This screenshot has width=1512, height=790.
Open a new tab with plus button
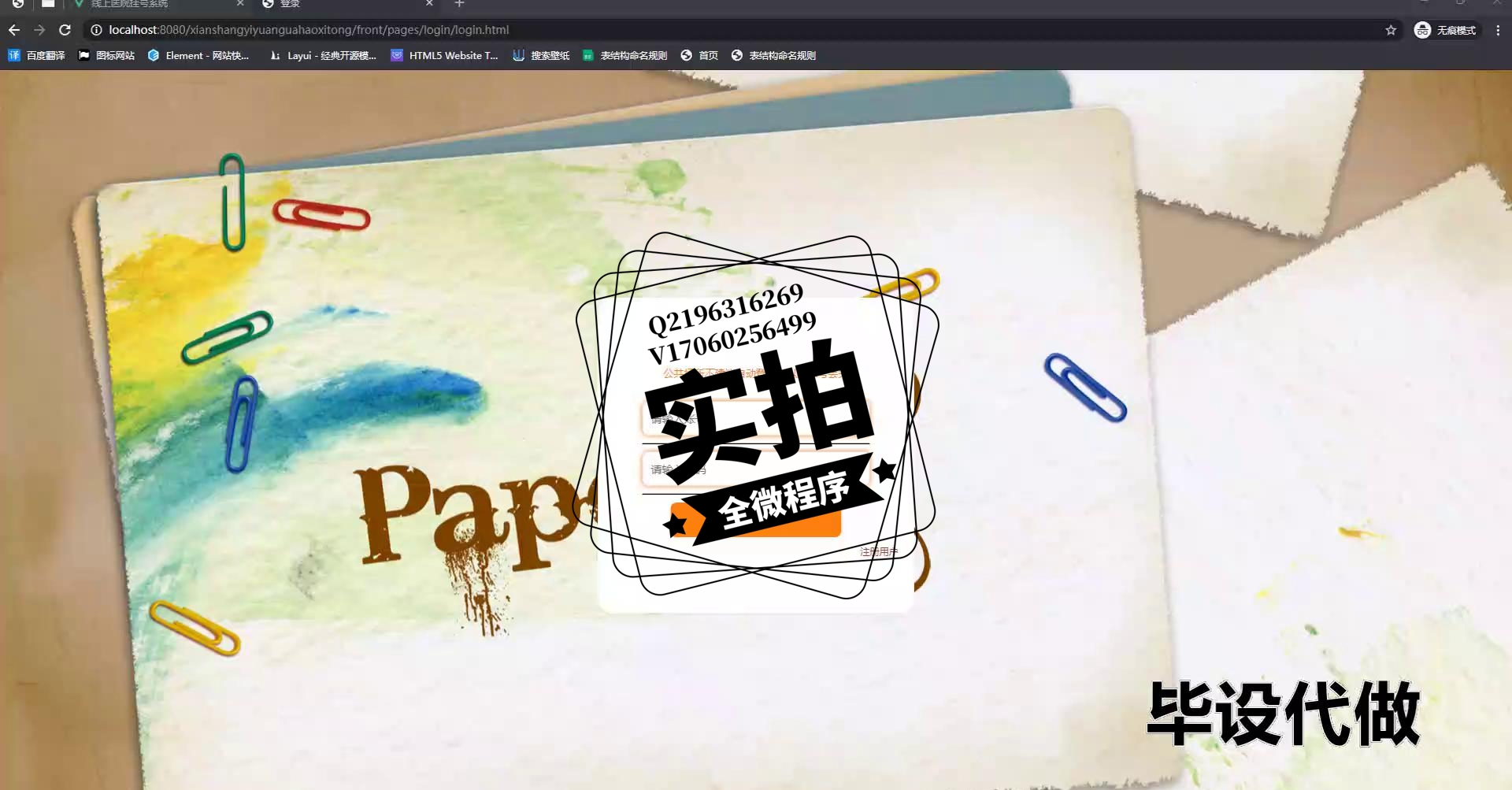[x=460, y=4]
